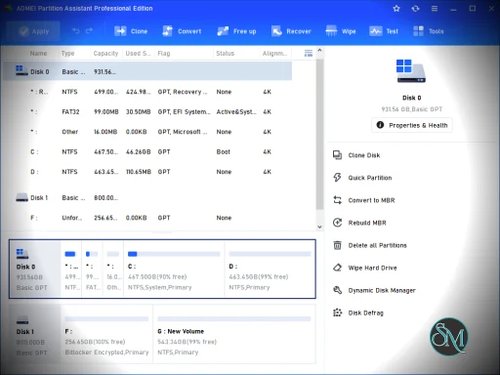The image size is (500, 375).
Task: Select the Disk 0 row in the list
Action: point(148,71)
